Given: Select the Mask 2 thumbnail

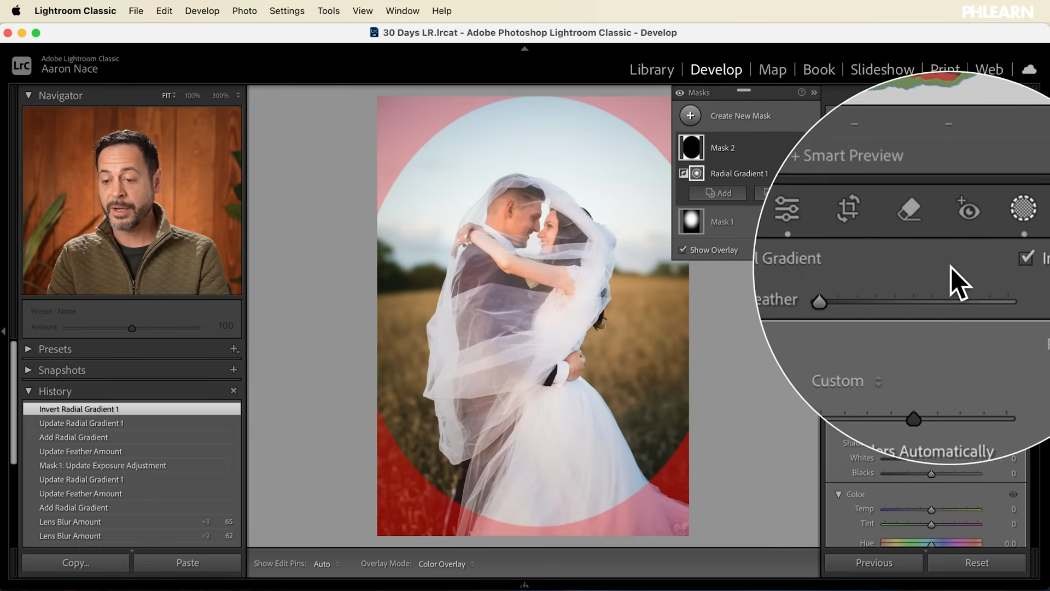Looking at the screenshot, I should pyautogui.click(x=691, y=147).
